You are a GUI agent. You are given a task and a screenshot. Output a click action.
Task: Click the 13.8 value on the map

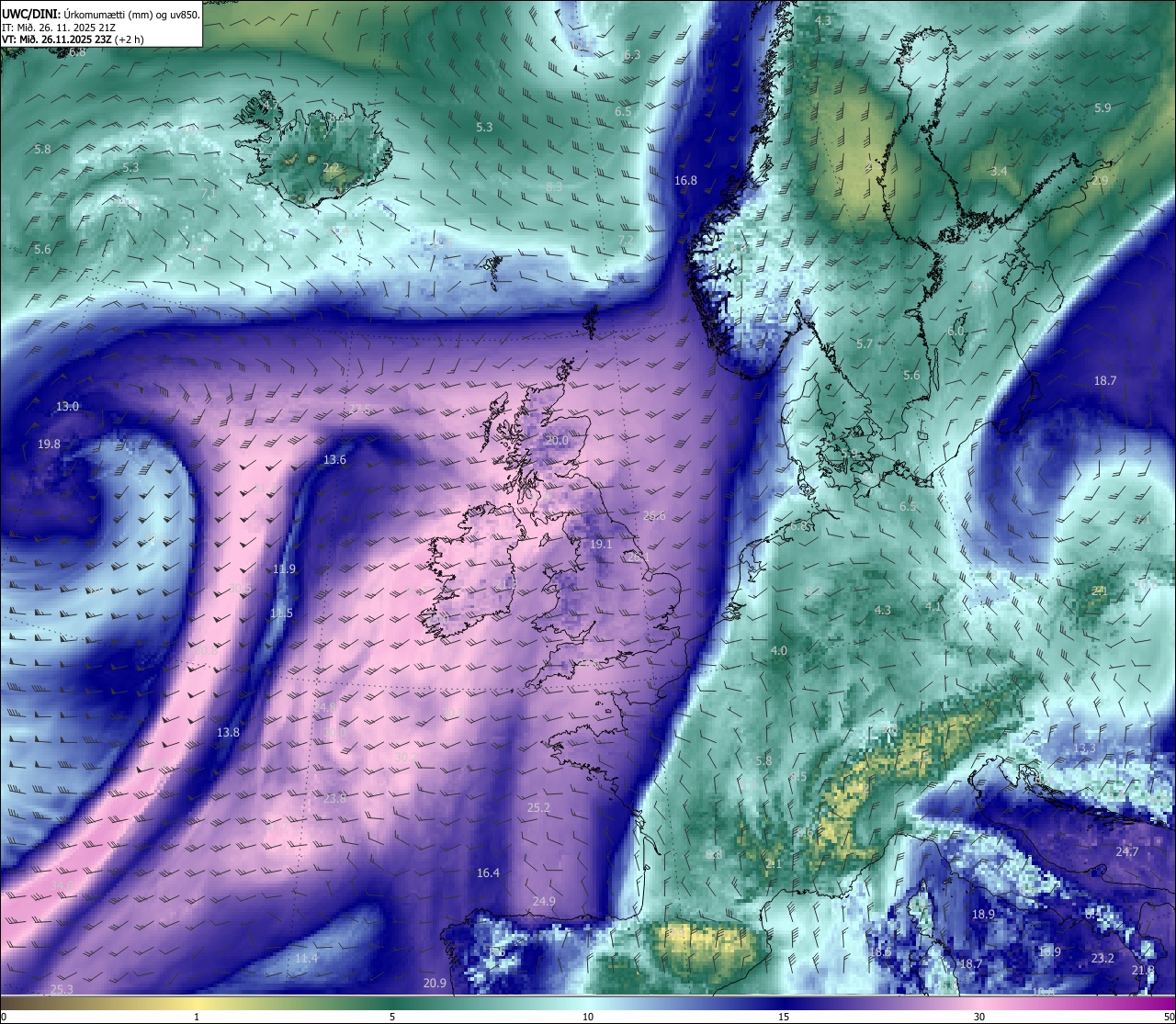(228, 732)
